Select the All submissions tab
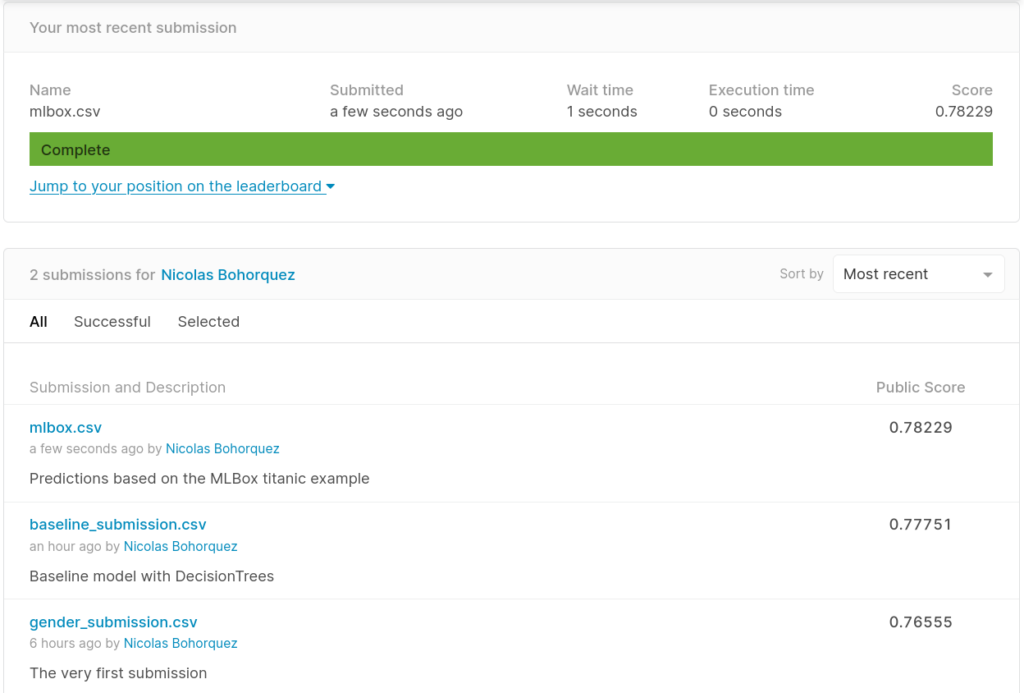1024x693 pixels. (x=38, y=321)
